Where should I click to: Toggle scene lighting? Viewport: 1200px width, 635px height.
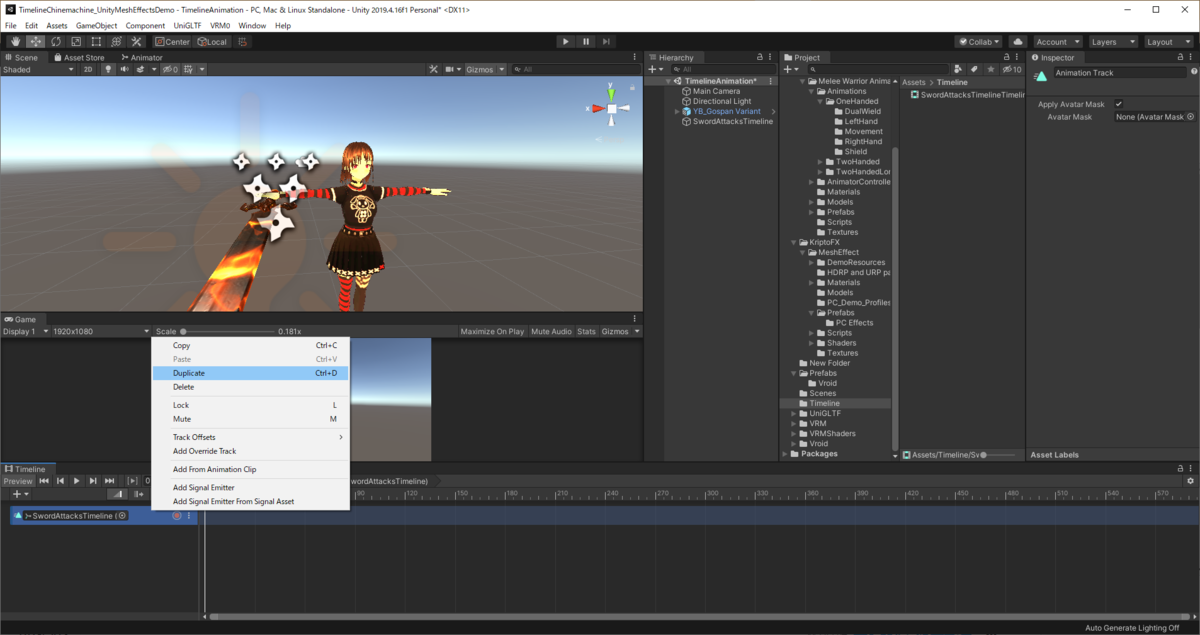point(108,69)
